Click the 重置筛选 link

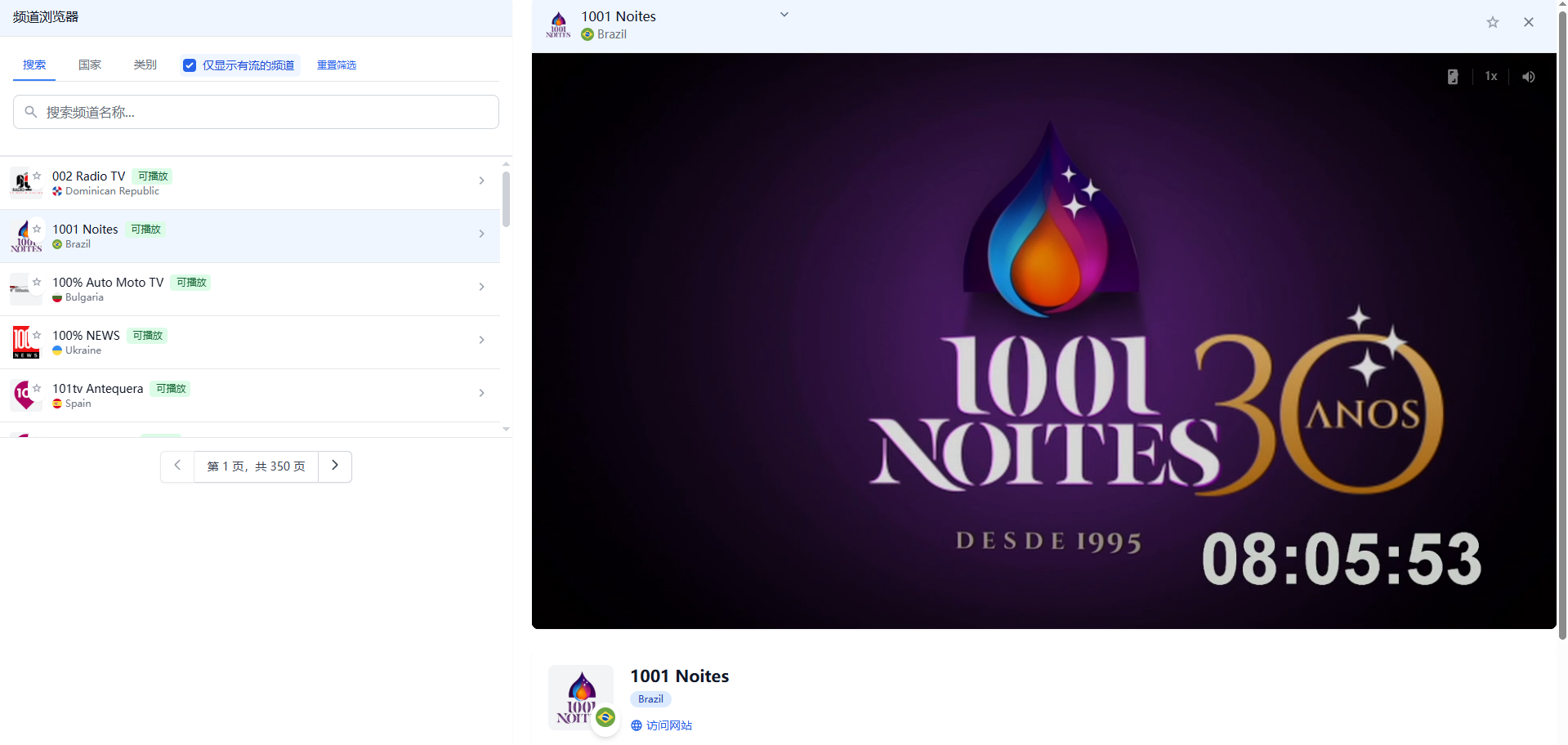tap(337, 65)
